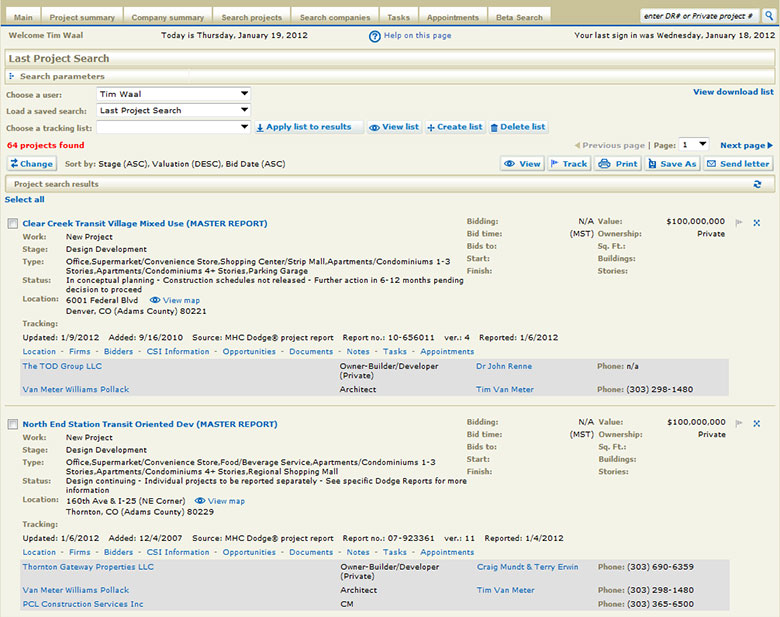This screenshot has height=617, width=780.
Task: Open CSI Information link for Clear Creek project
Action: [x=178, y=351]
